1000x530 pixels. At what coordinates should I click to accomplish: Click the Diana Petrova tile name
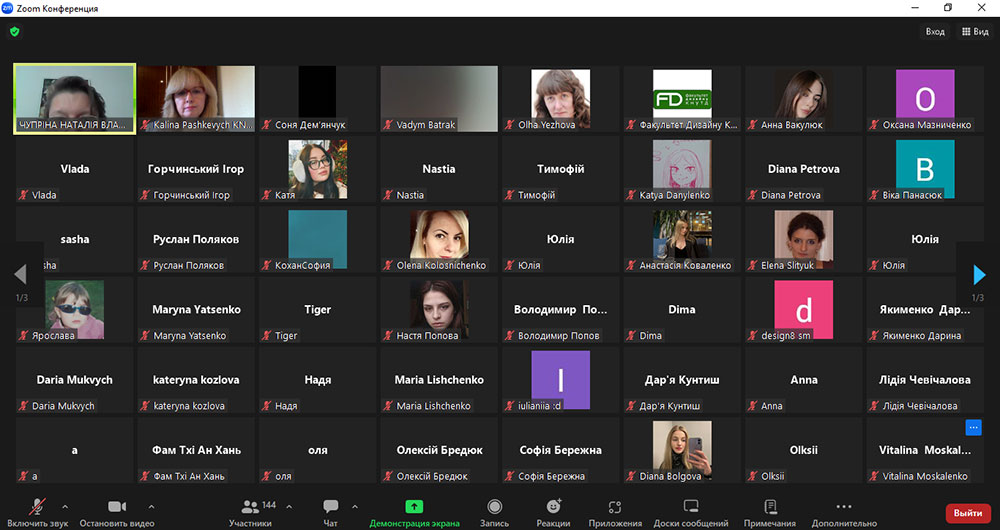pyautogui.click(x=804, y=169)
